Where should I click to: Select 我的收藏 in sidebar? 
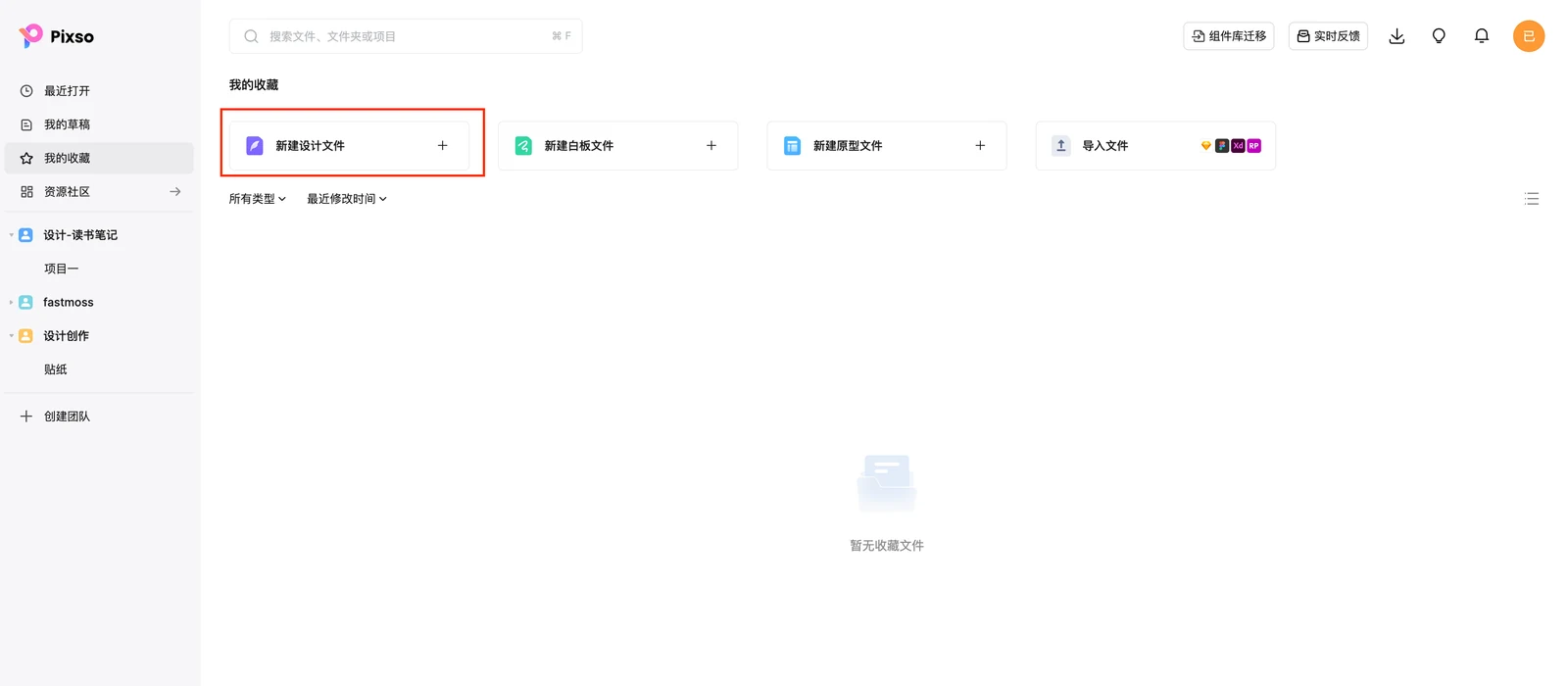tap(99, 158)
